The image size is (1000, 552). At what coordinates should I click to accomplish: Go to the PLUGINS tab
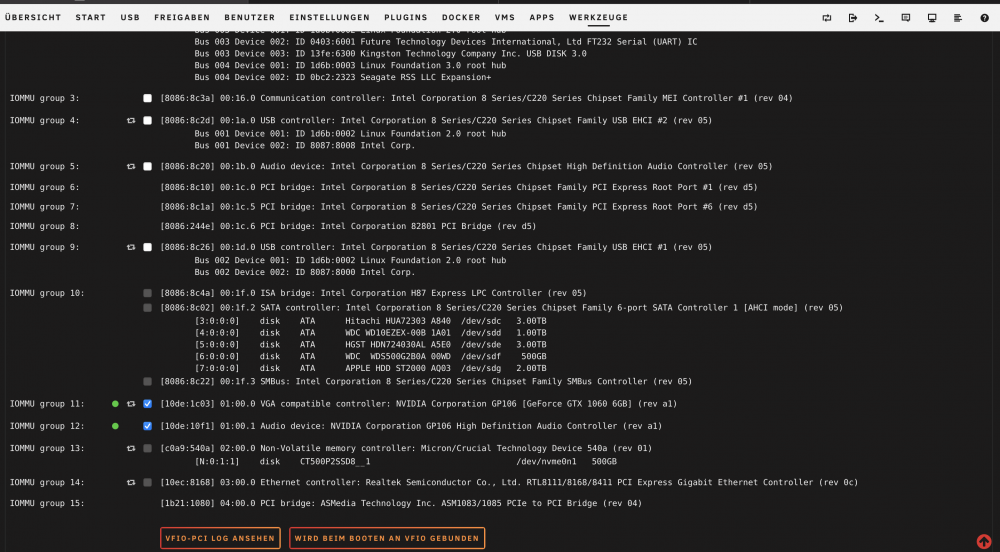point(406,18)
